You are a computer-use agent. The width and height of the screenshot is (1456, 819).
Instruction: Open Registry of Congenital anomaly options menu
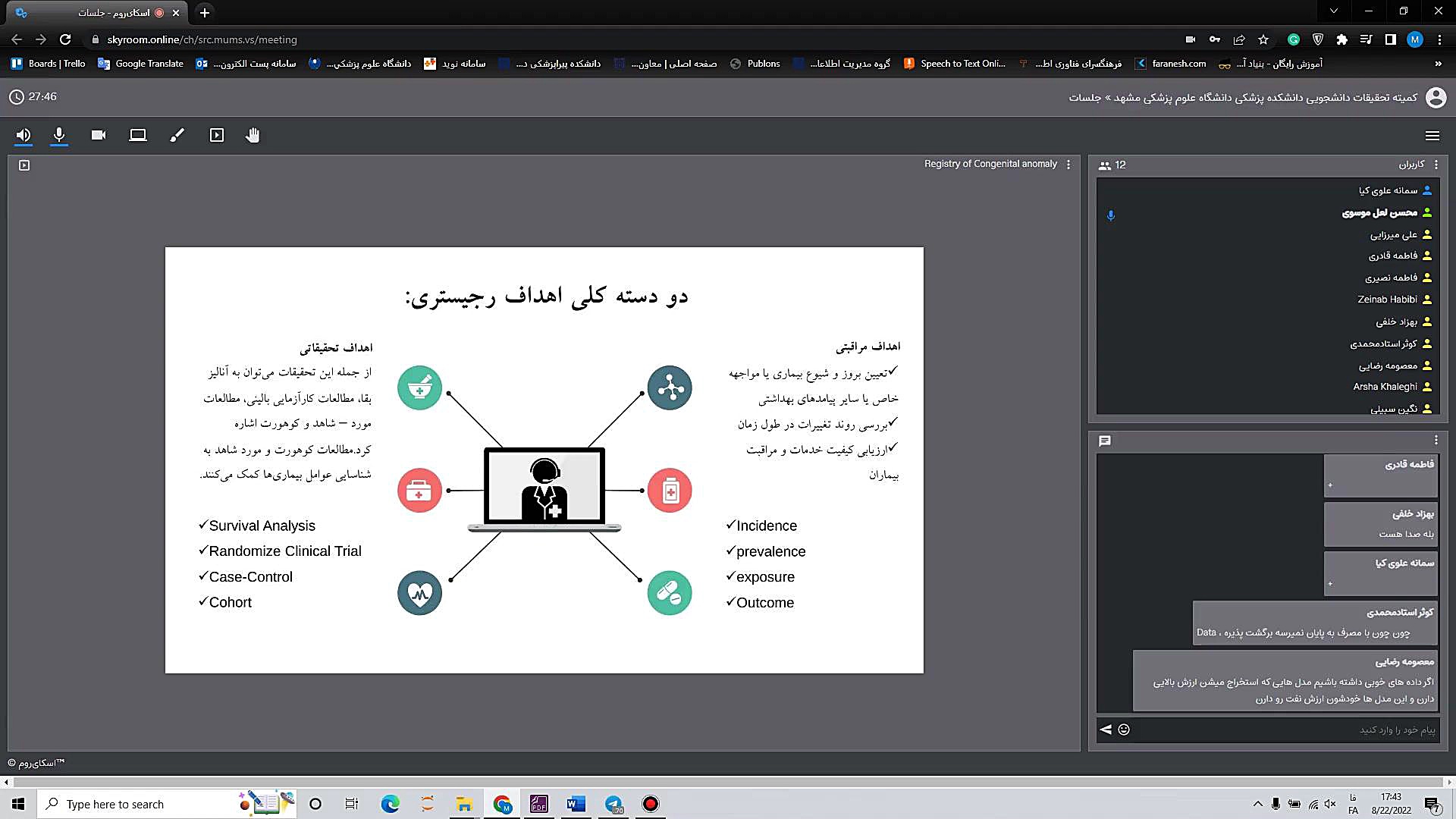click(x=1068, y=165)
